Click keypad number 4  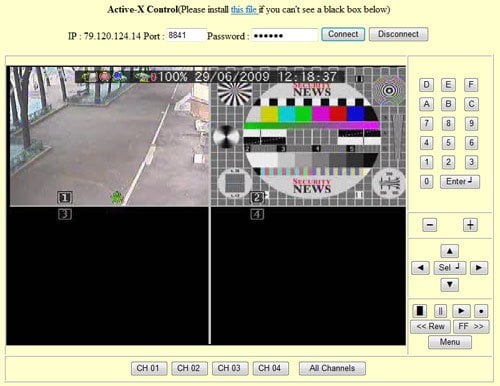[x=426, y=143]
